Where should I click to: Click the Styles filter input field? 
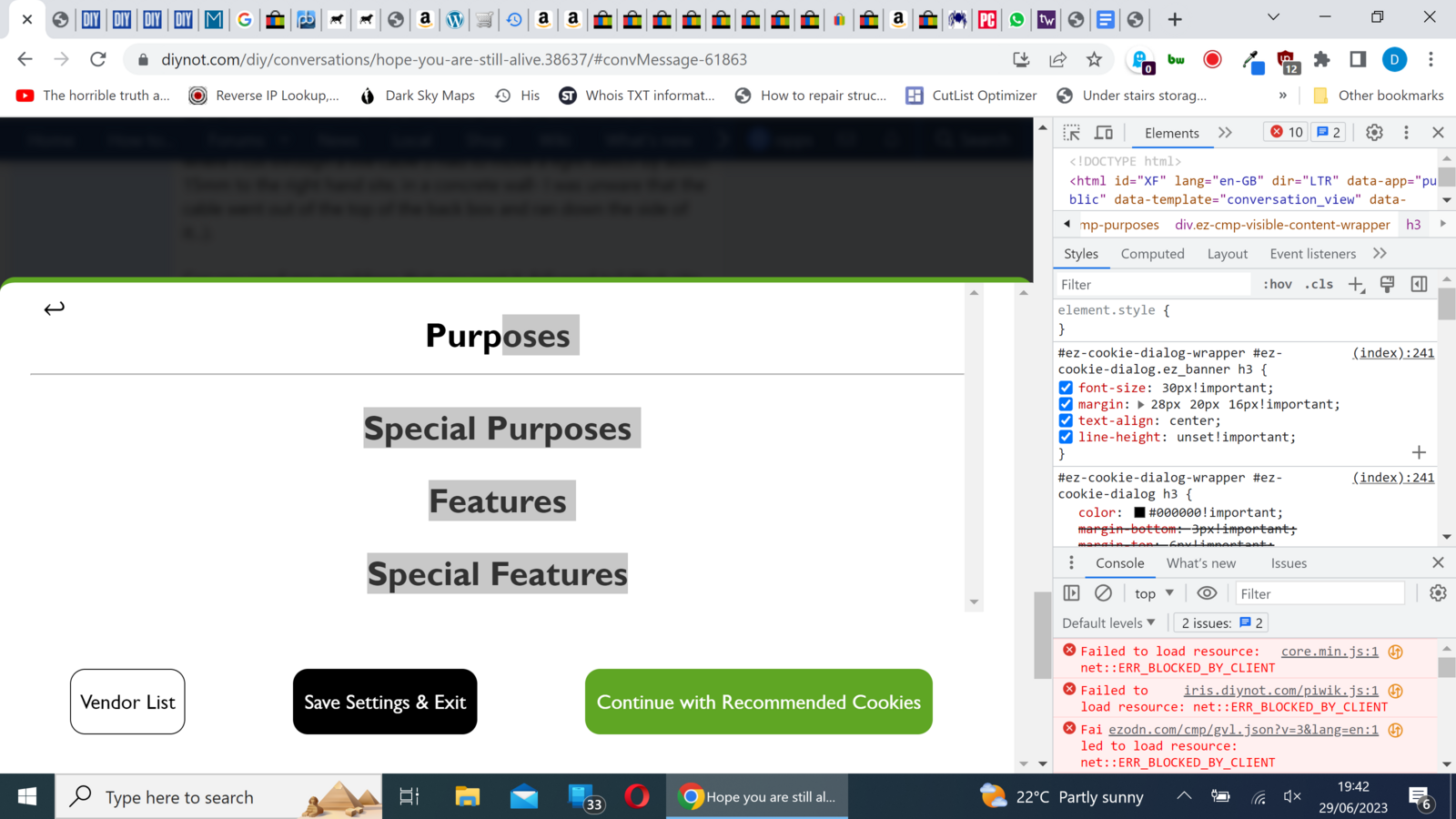(x=1154, y=285)
